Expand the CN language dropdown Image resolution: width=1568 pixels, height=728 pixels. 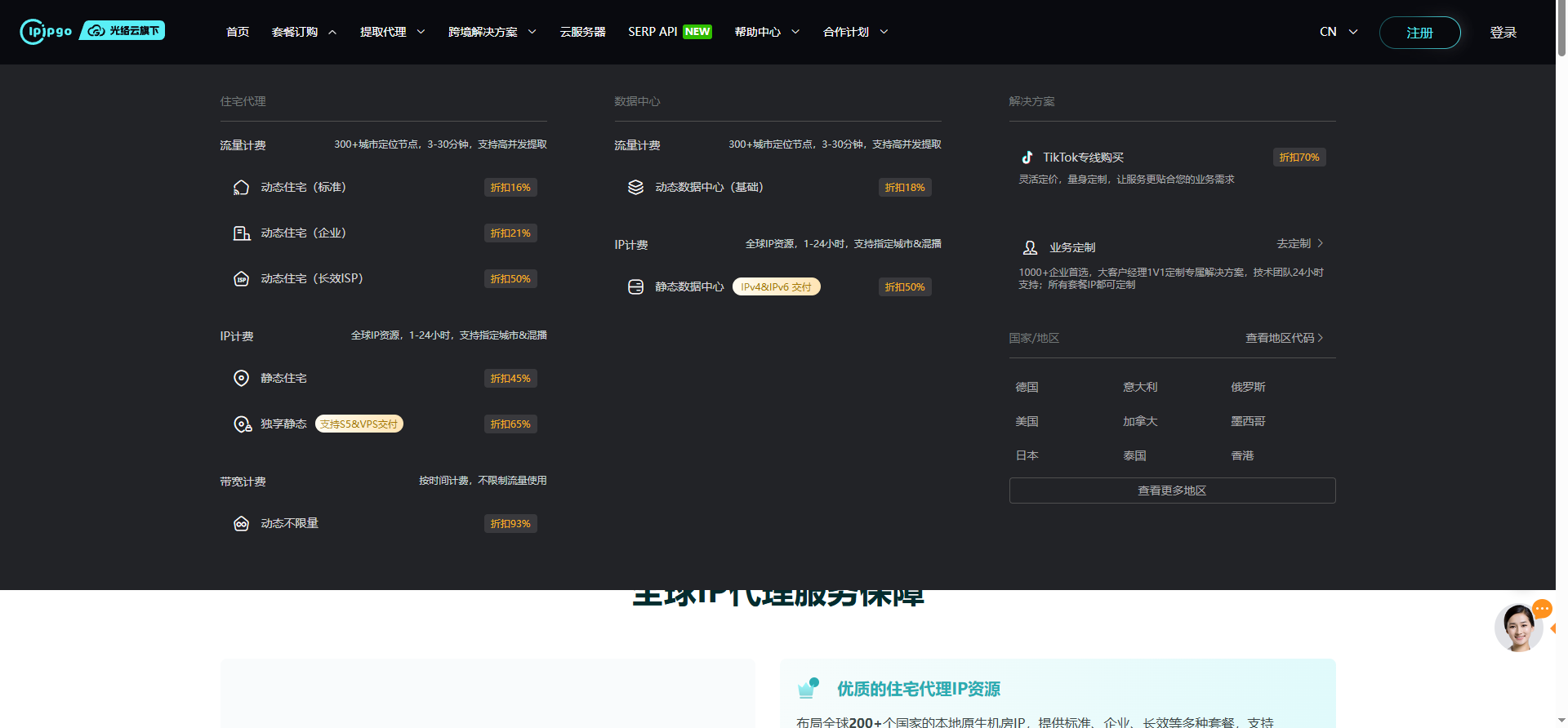1339,32
